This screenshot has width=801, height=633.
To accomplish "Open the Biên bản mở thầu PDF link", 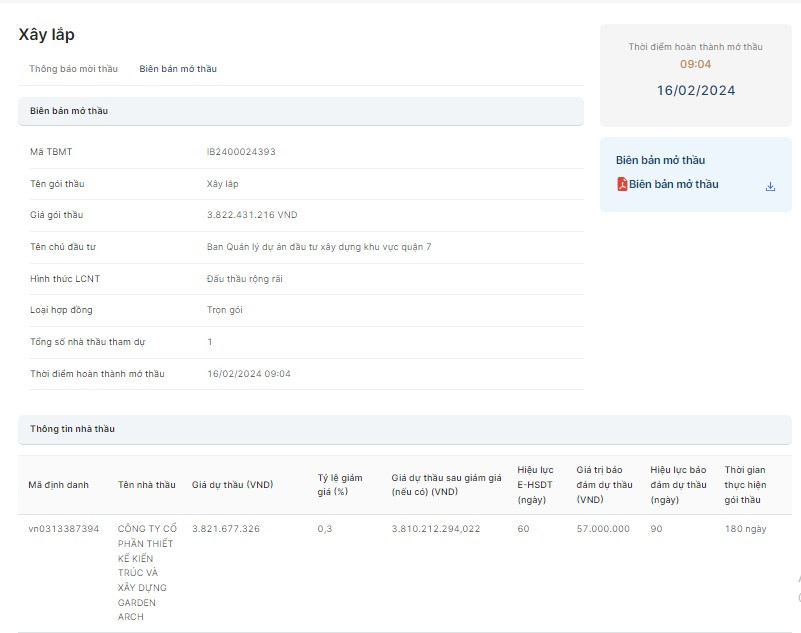I will click(673, 184).
